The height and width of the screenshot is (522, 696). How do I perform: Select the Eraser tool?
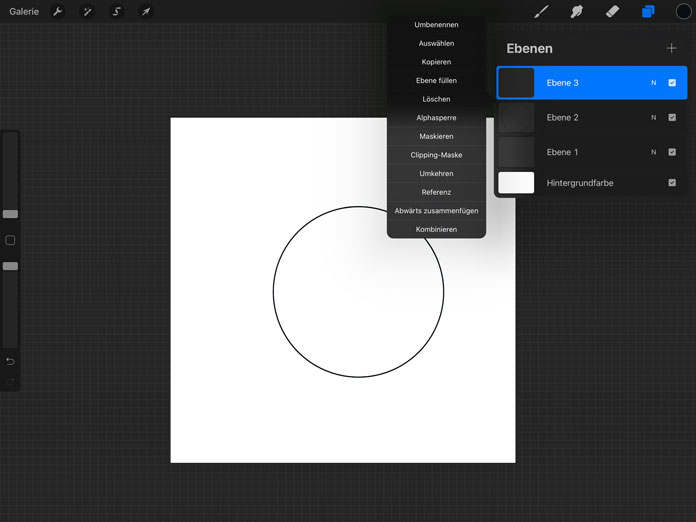(x=612, y=12)
